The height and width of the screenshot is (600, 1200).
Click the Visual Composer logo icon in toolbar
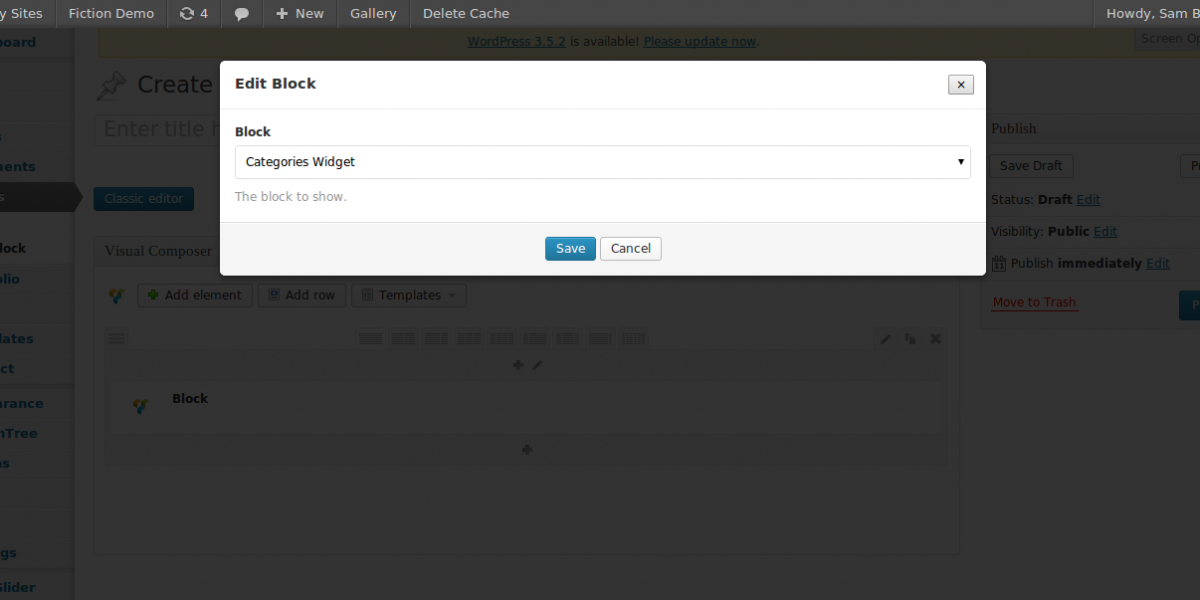117,296
